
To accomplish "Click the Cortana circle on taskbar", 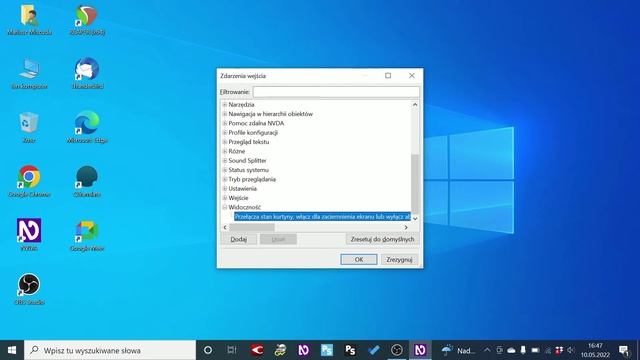I will [x=208, y=350].
